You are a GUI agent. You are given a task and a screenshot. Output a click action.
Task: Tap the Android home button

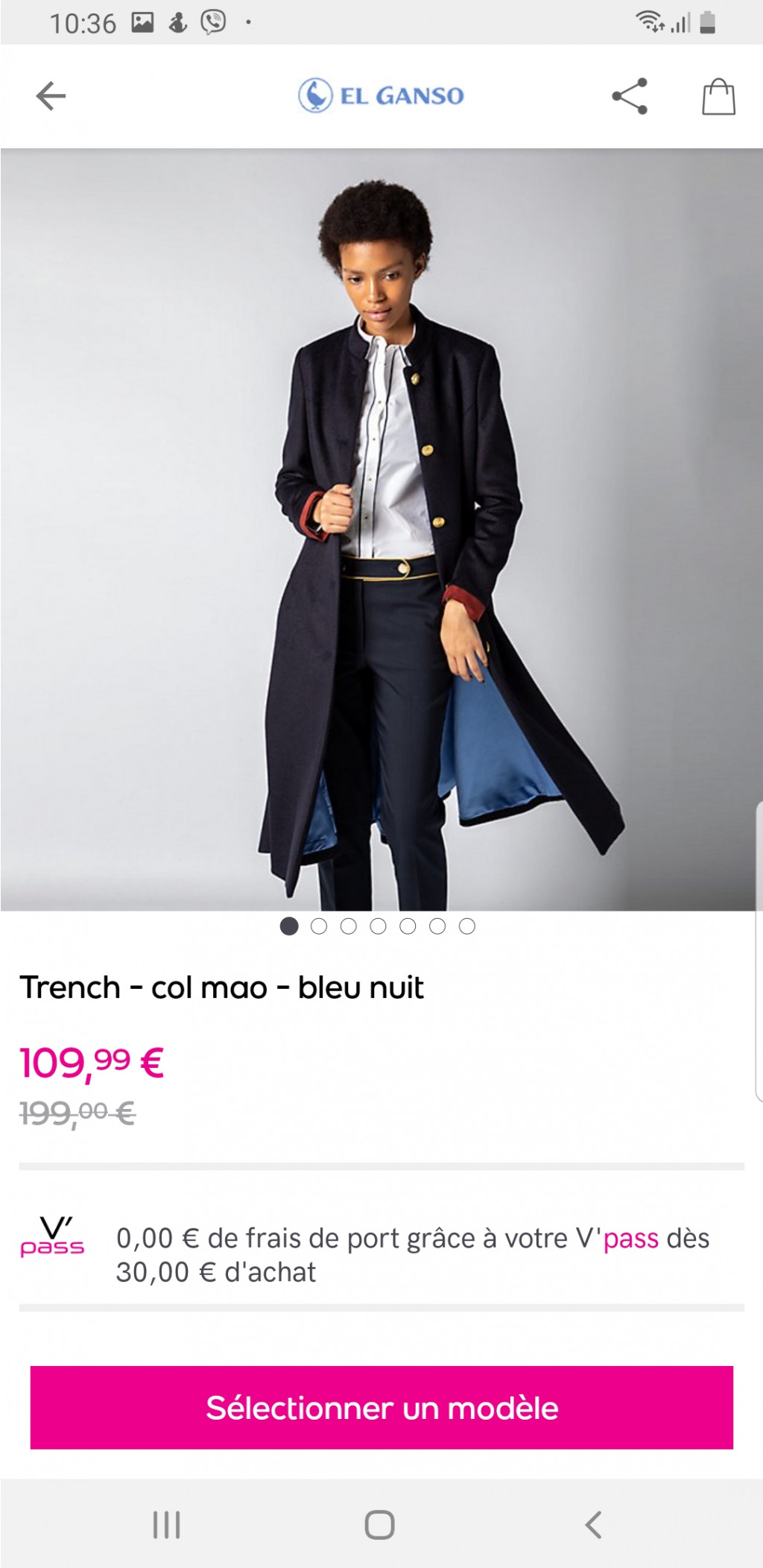(379, 1525)
